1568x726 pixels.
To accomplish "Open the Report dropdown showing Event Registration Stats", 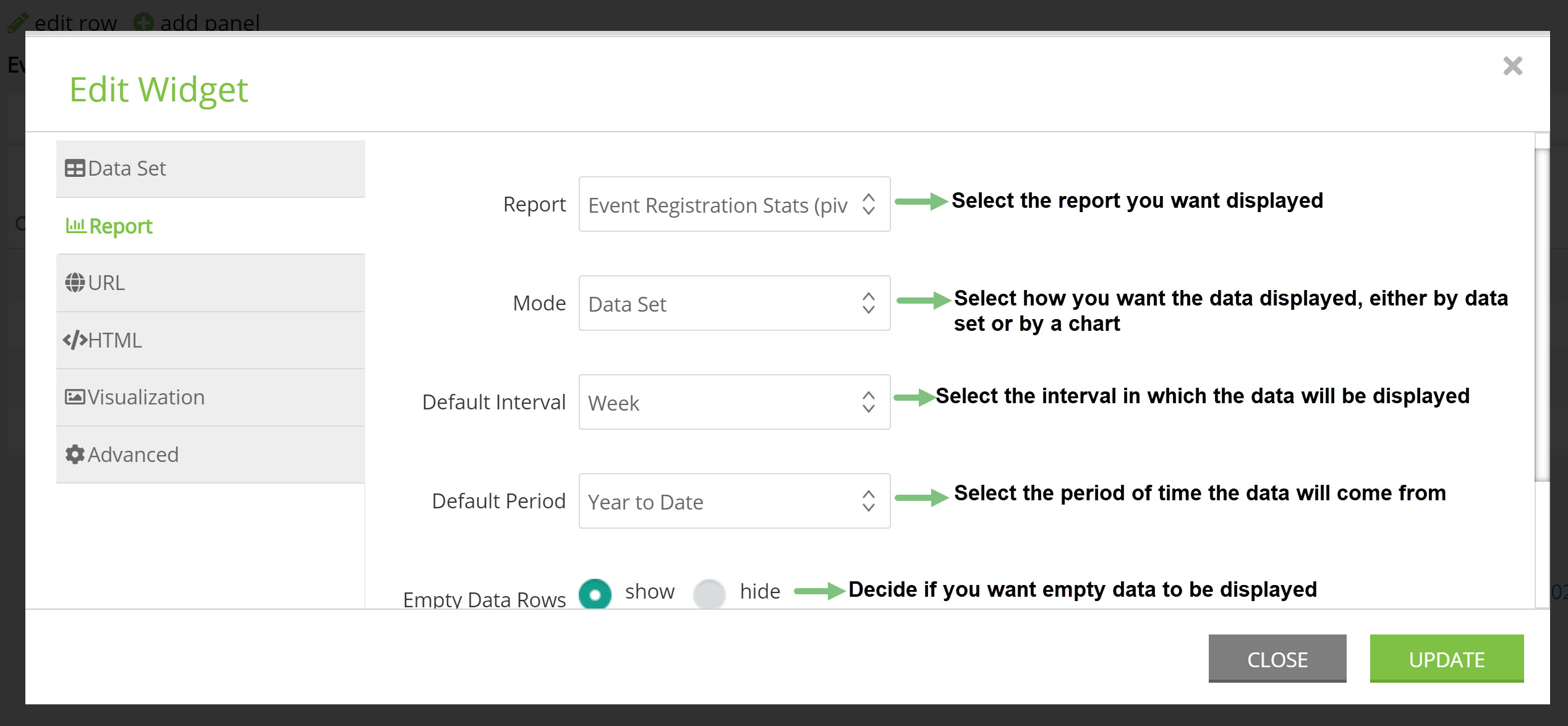I will pos(735,204).
